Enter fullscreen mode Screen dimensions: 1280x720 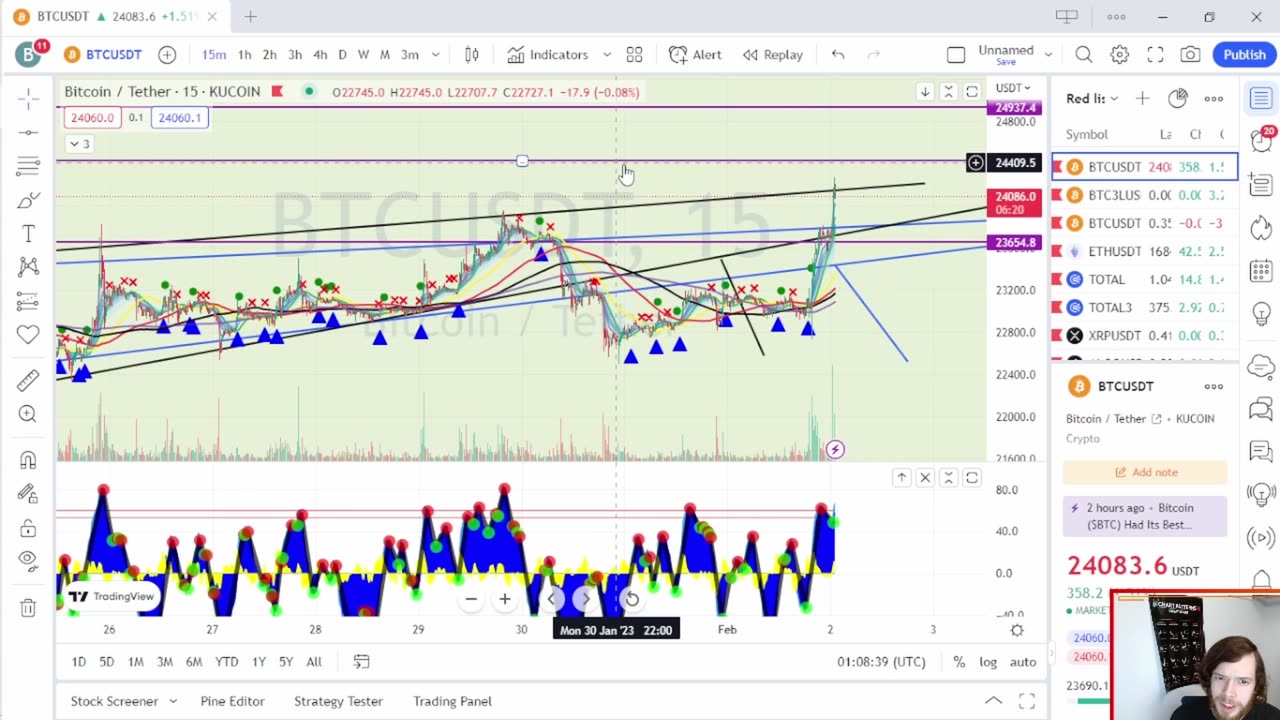click(1155, 55)
